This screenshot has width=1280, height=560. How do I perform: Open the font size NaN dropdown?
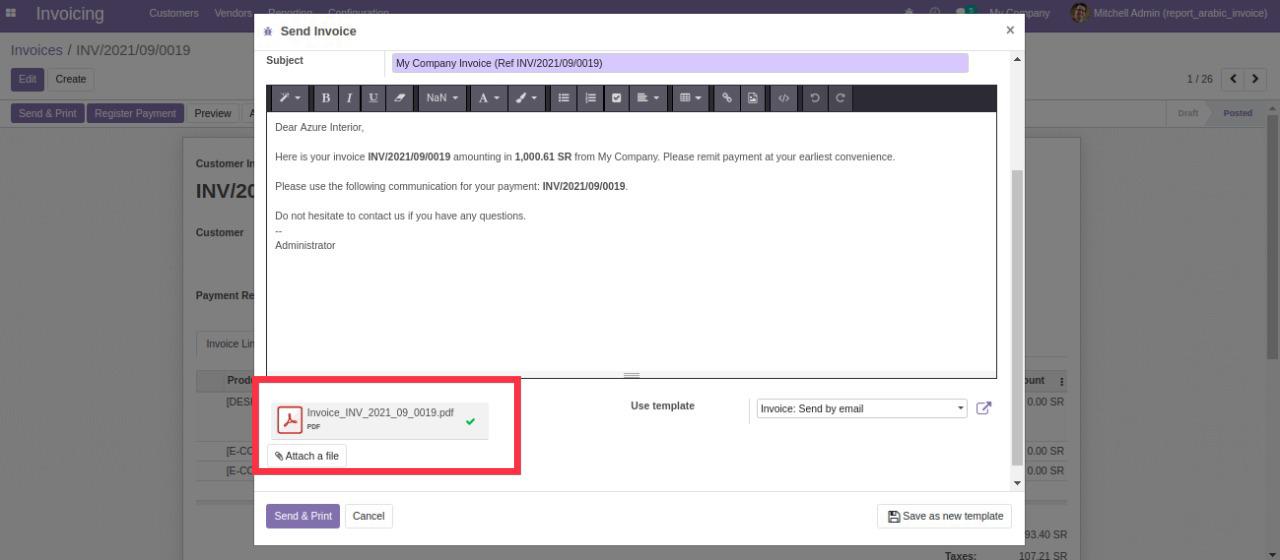(x=441, y=98)
